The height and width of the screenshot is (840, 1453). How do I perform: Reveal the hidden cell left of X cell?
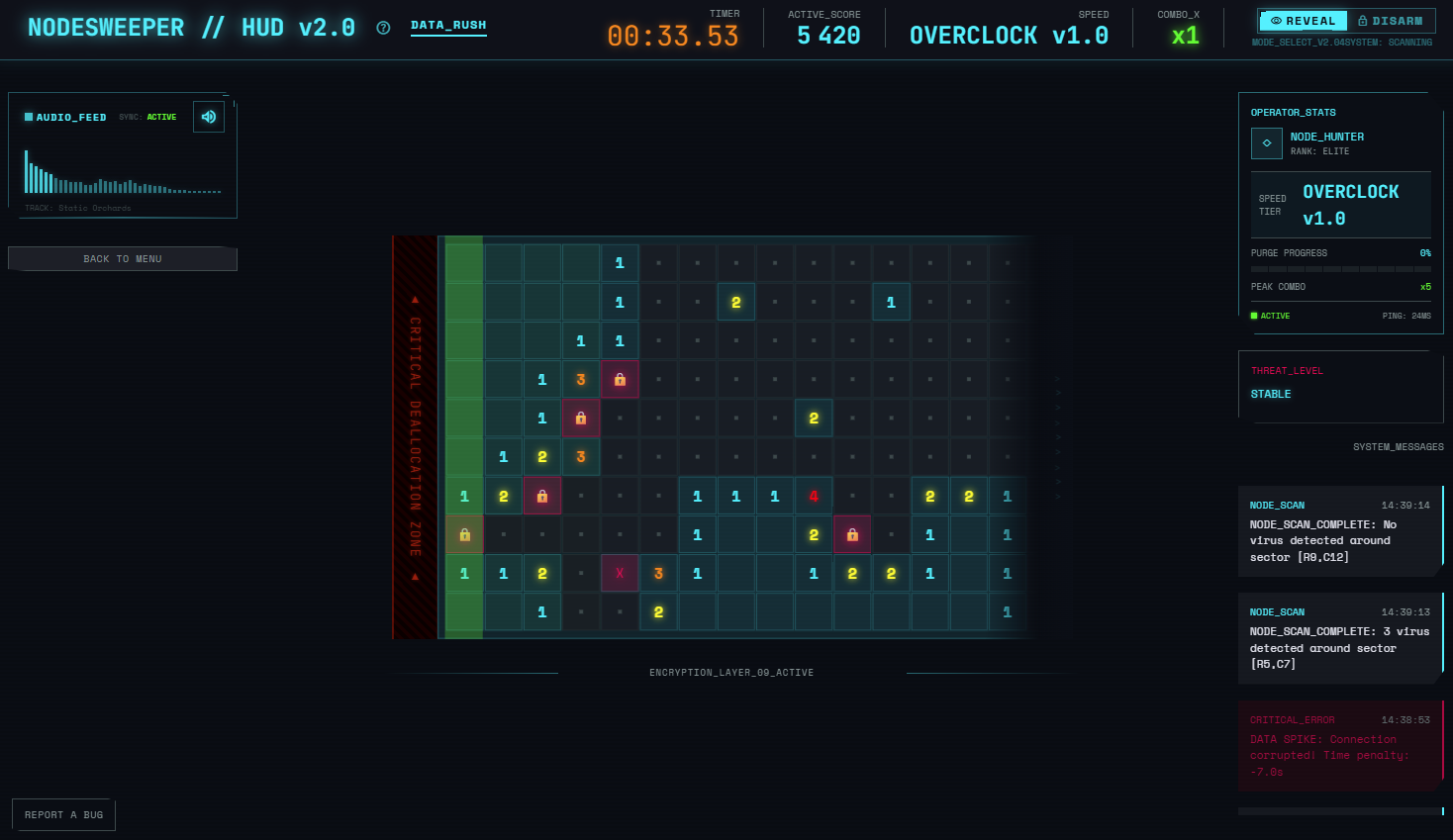(581, 573)
